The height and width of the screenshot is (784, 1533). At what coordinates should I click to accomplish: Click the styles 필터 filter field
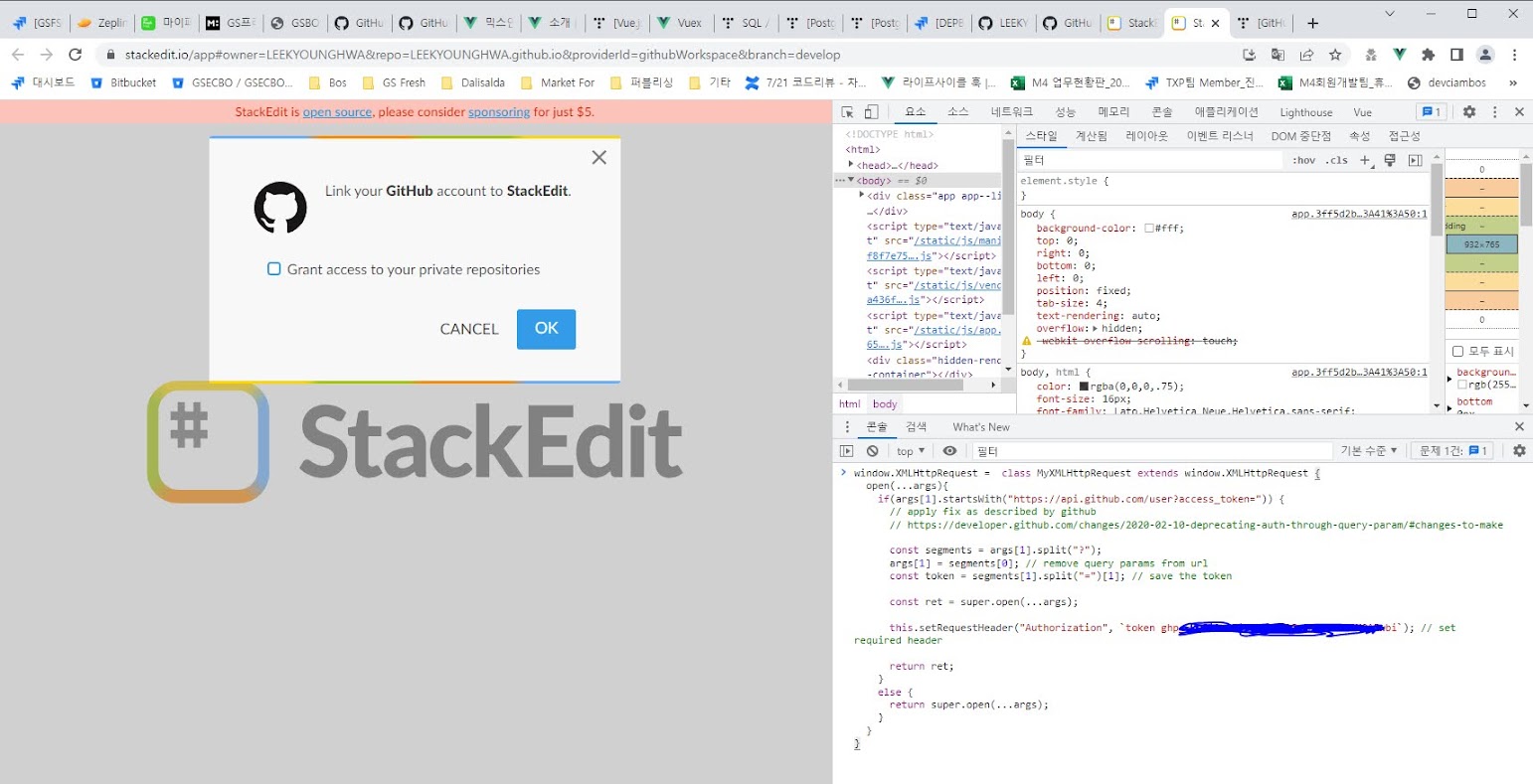(1151, 160)
